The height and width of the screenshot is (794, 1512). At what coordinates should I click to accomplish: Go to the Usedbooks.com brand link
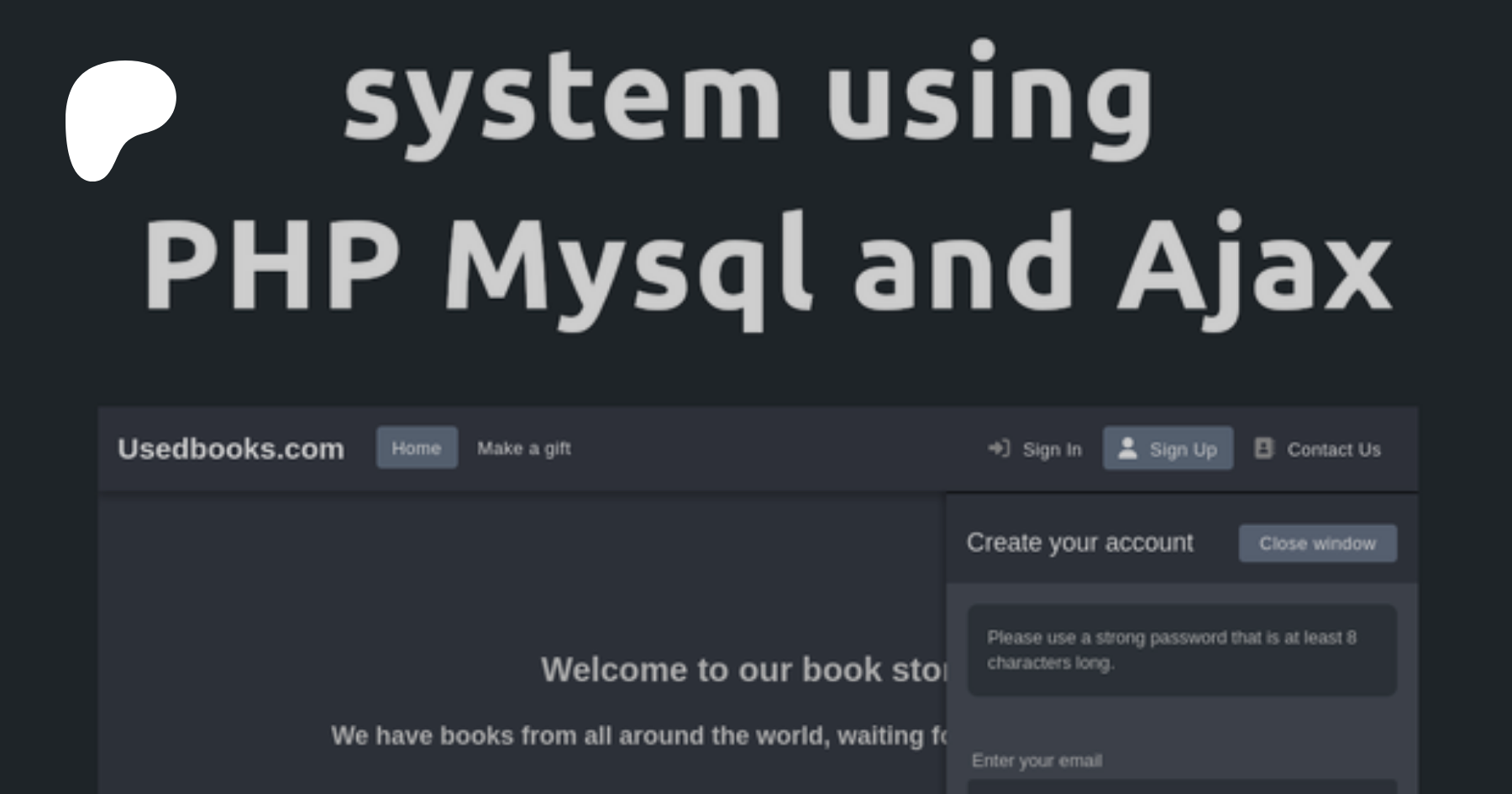(x=231, y=449)
